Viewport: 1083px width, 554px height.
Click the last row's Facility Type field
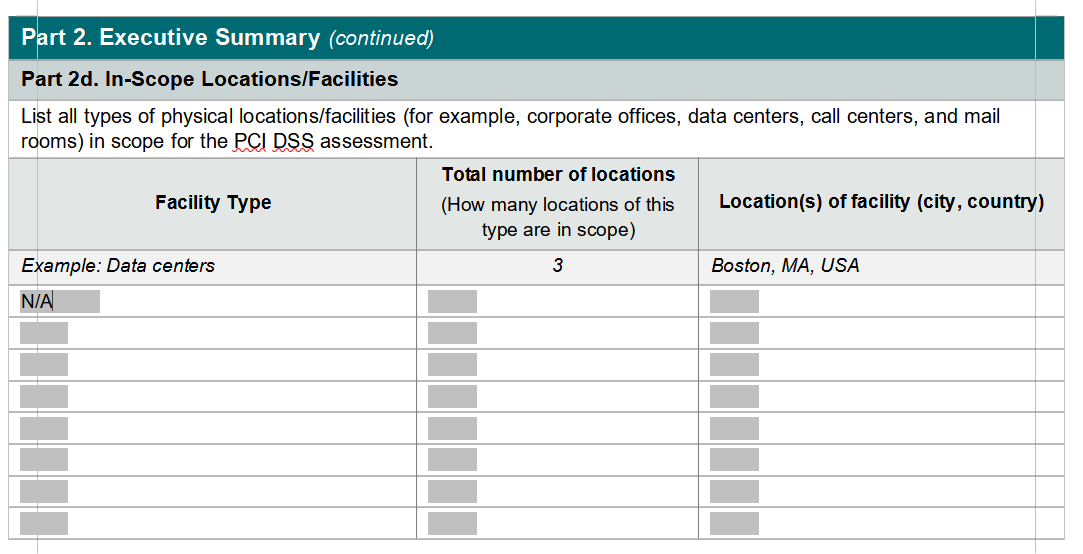pos(44,523)
